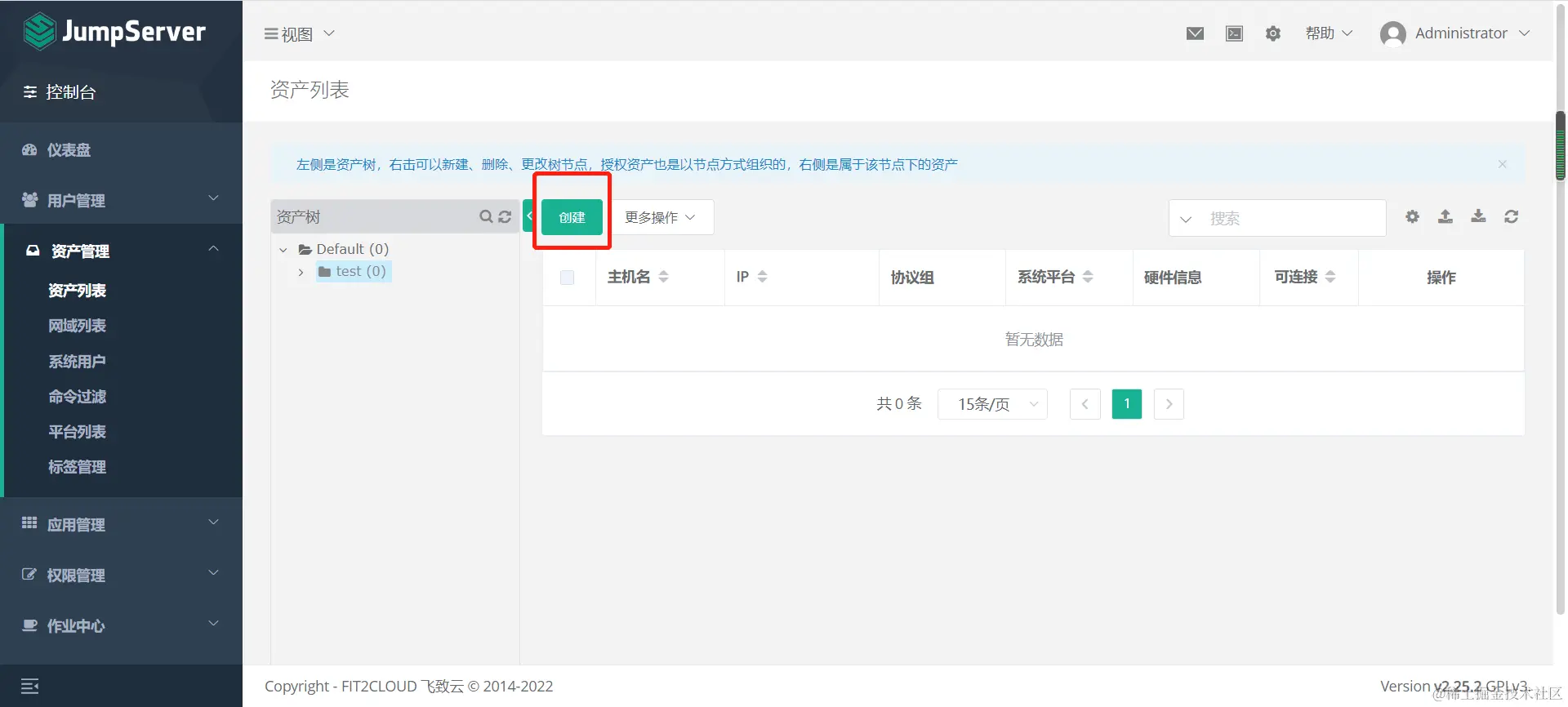Image resolution: width=1568 pixels, height=707 pixels.
Task: Open 系统用户 in sidebar
Action: 77,361
